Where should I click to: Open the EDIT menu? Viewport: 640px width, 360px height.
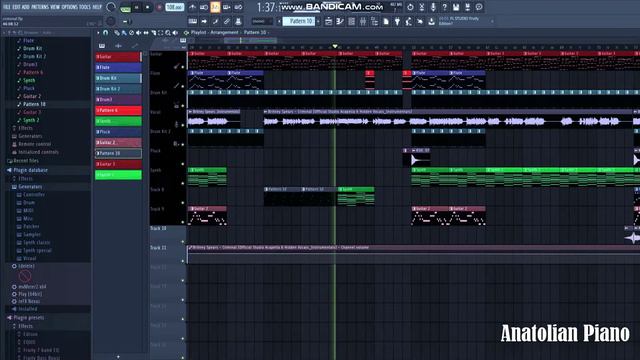coord(16,7)
